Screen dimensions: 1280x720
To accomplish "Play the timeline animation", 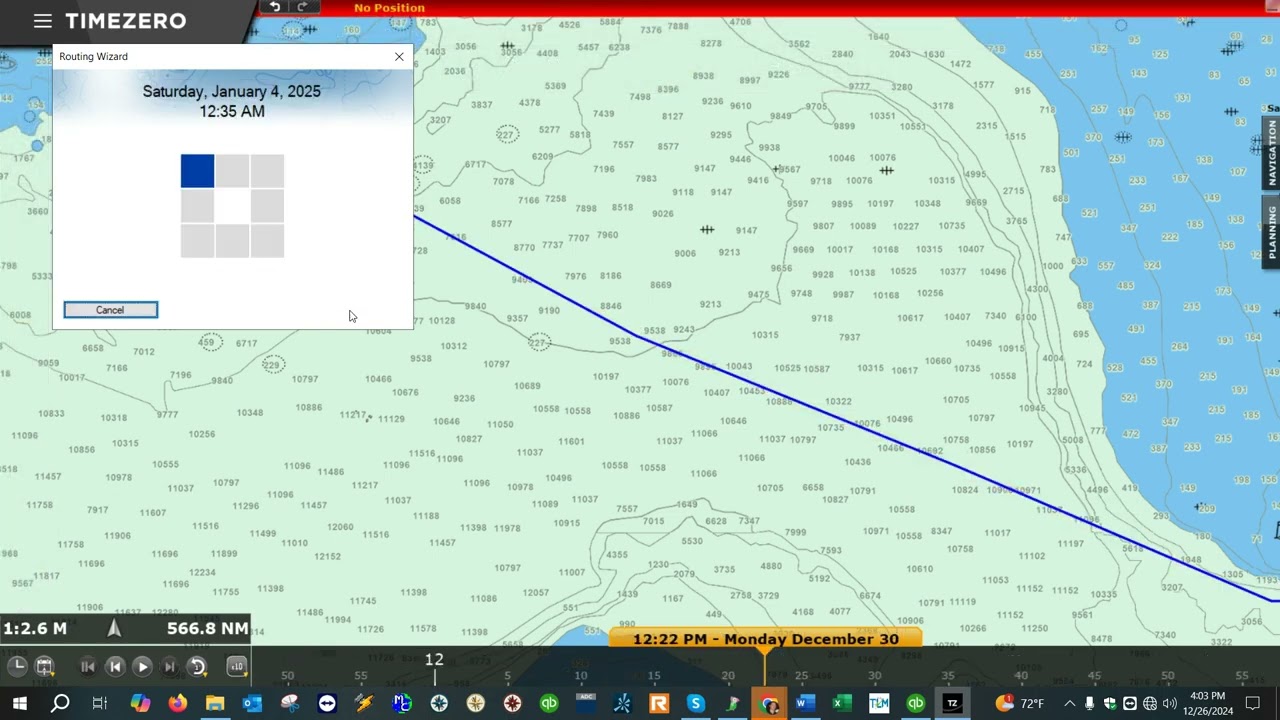I will pyautogui.click(x=142, y=667).
